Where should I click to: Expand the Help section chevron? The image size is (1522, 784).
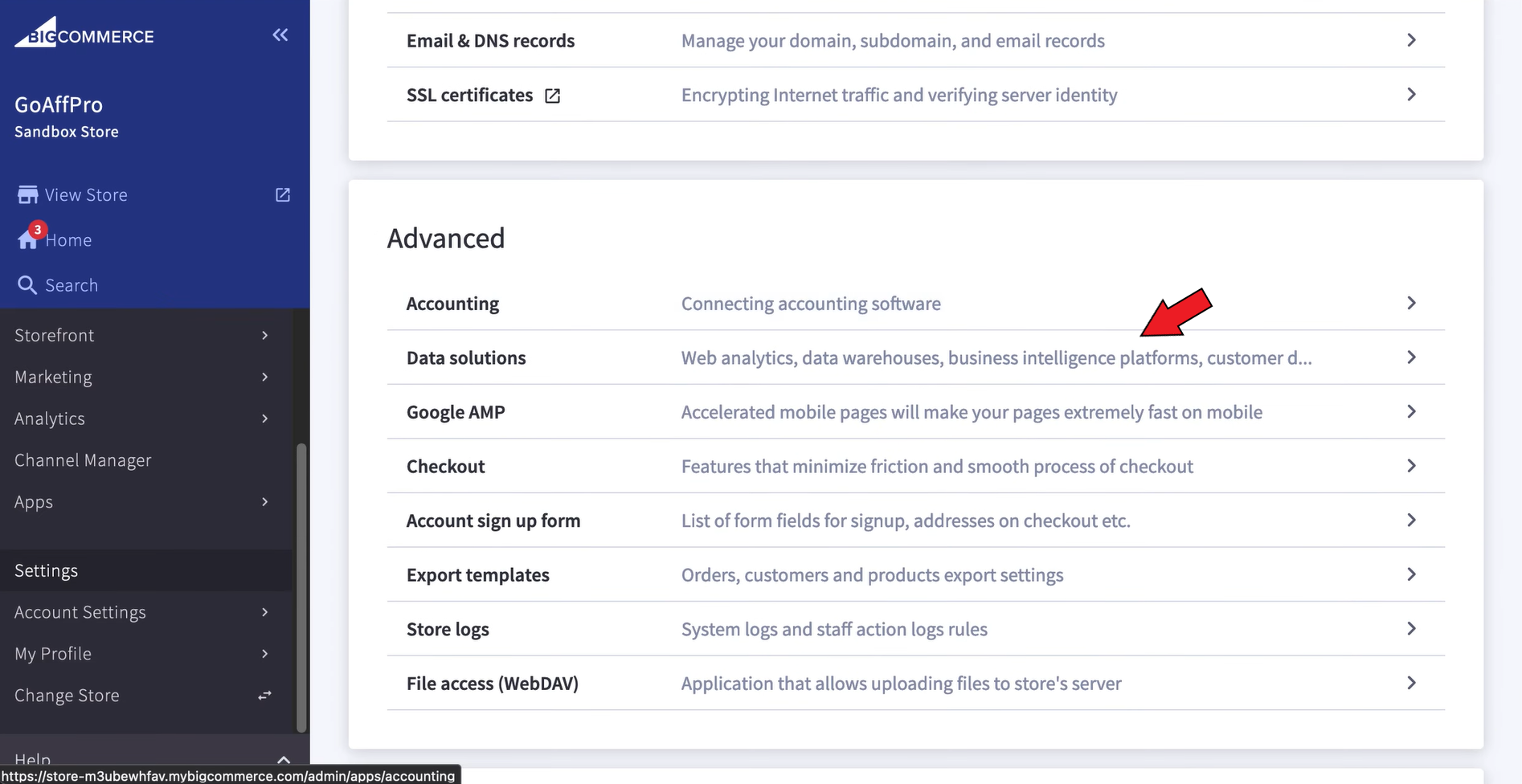283,759
